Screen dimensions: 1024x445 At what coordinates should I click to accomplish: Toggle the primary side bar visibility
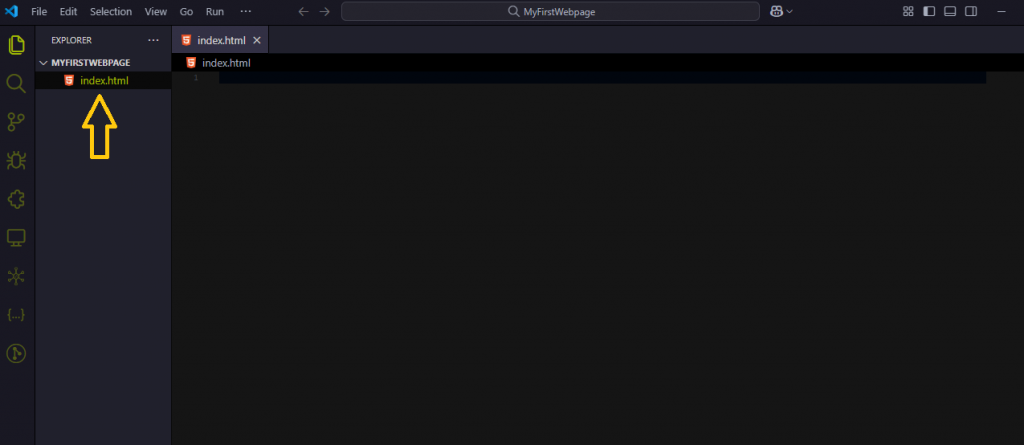[x=929, y=11]
